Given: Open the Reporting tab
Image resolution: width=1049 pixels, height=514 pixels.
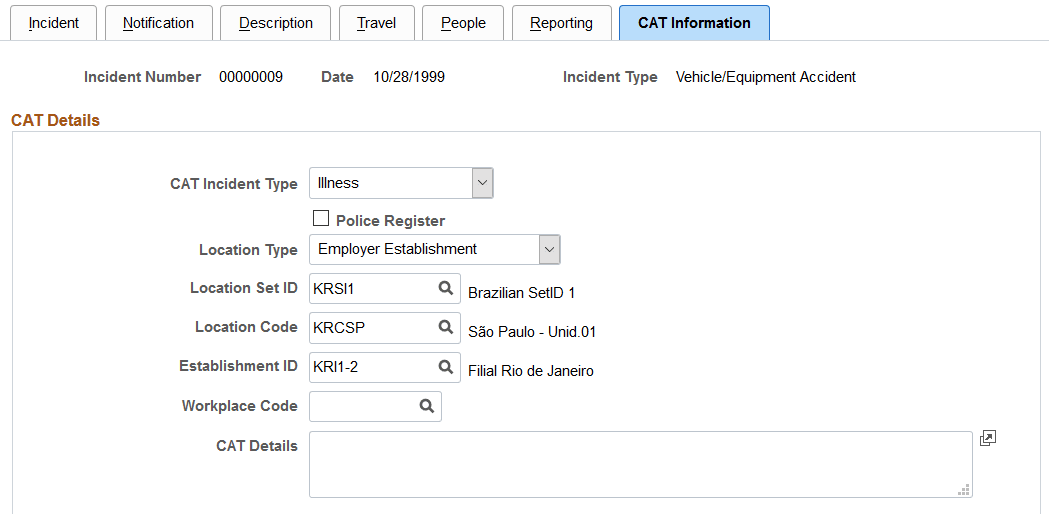Looking at the screenshot, I should [562, 23].
